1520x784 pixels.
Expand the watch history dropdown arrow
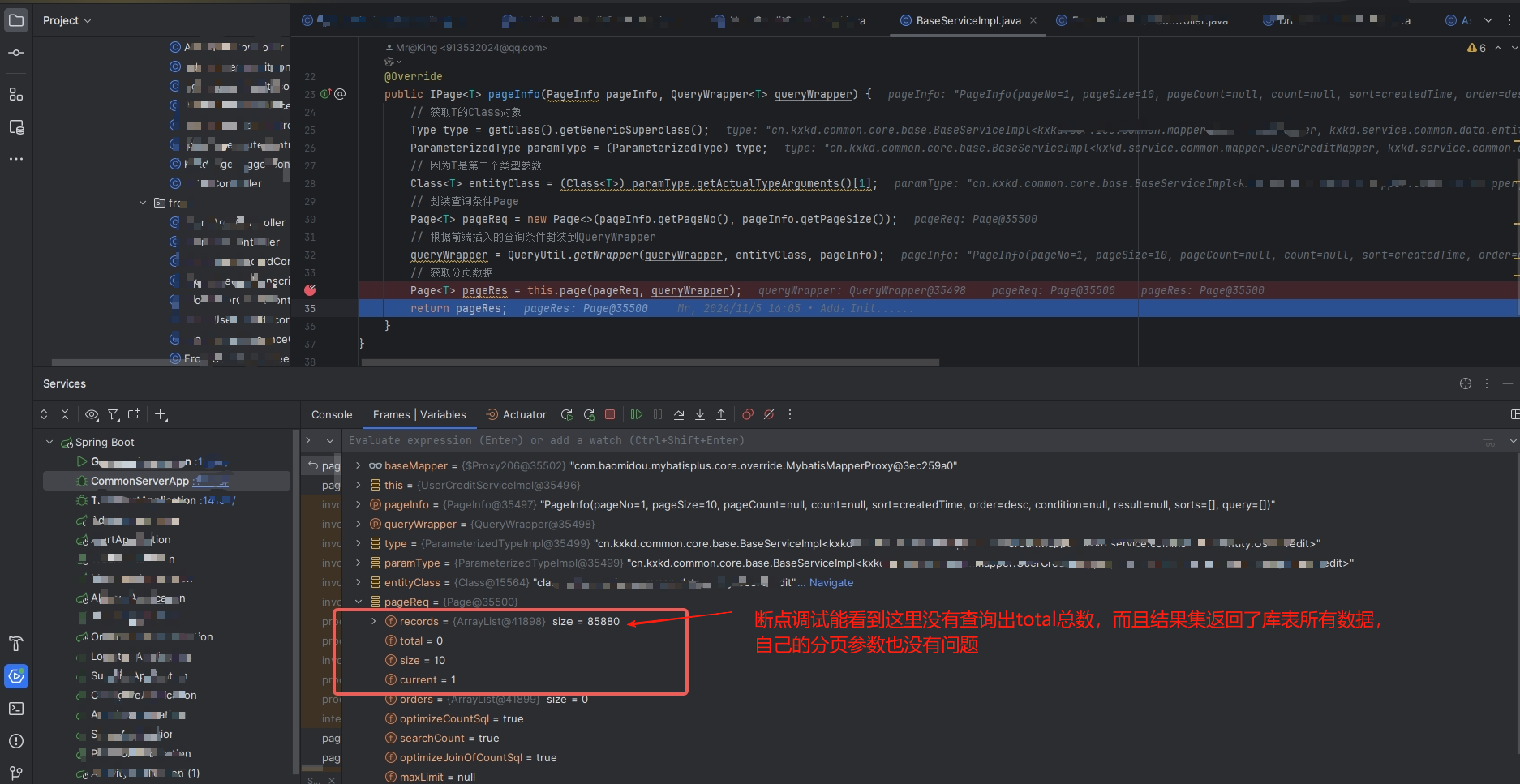[x=1513, y=440]
